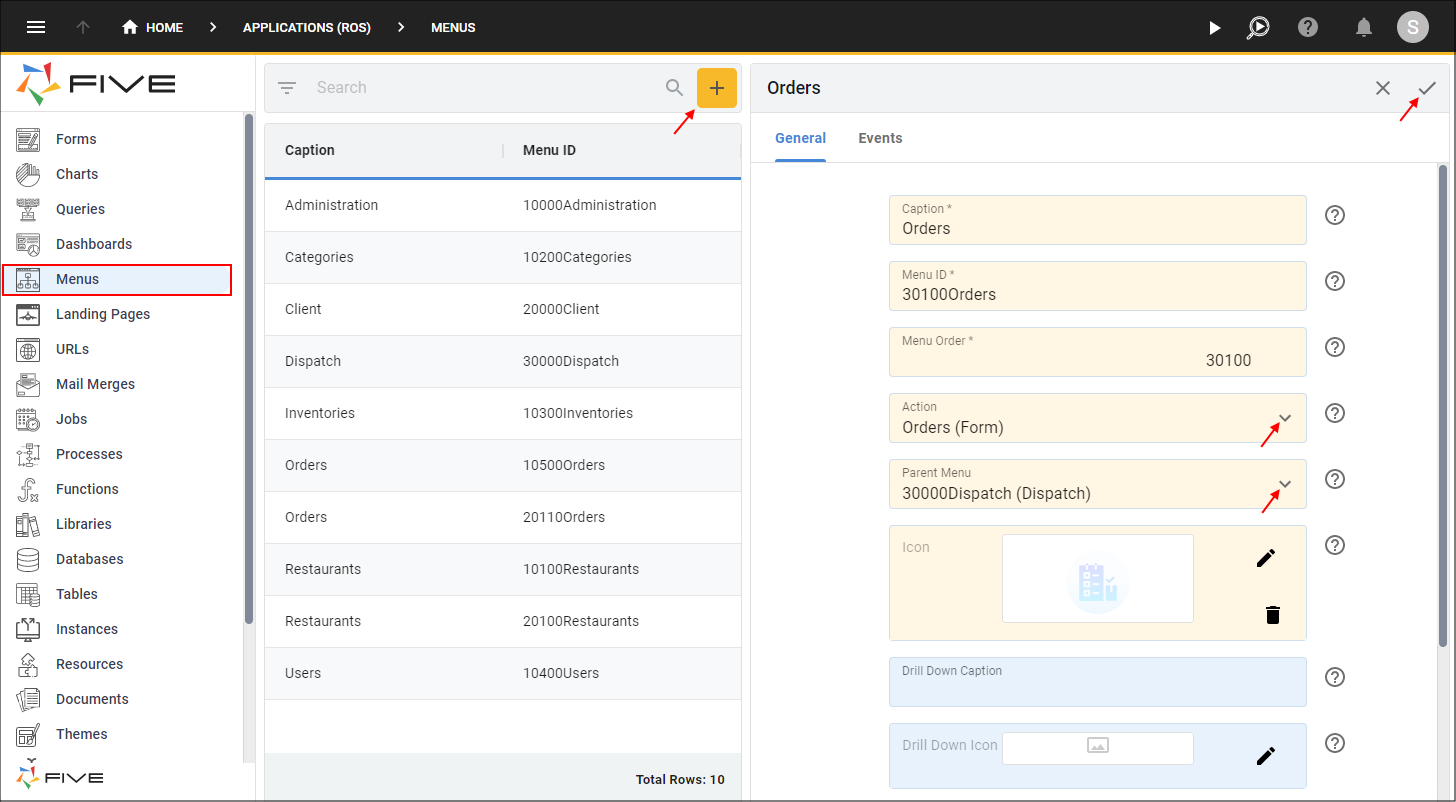Save changes with the checkmark button
Image resolution: width=1456 pixels, height=802 pixels.
pos(1427,88)
